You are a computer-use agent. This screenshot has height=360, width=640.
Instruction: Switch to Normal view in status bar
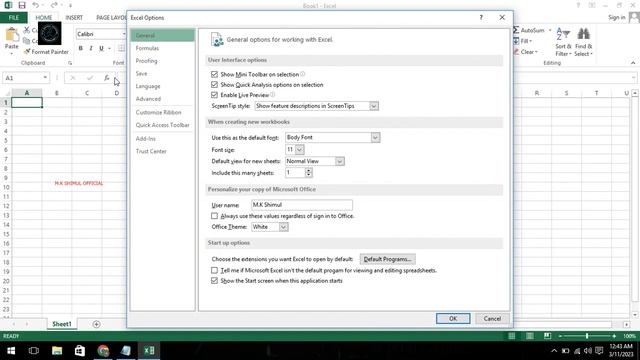point(511,336)
